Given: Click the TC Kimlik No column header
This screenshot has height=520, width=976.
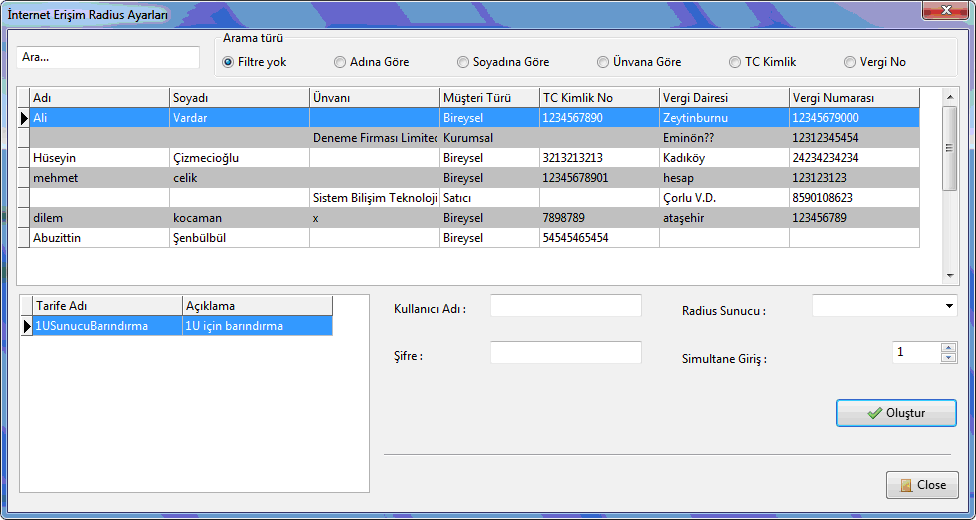Looking at the screenshot, I should pos(599,98).
